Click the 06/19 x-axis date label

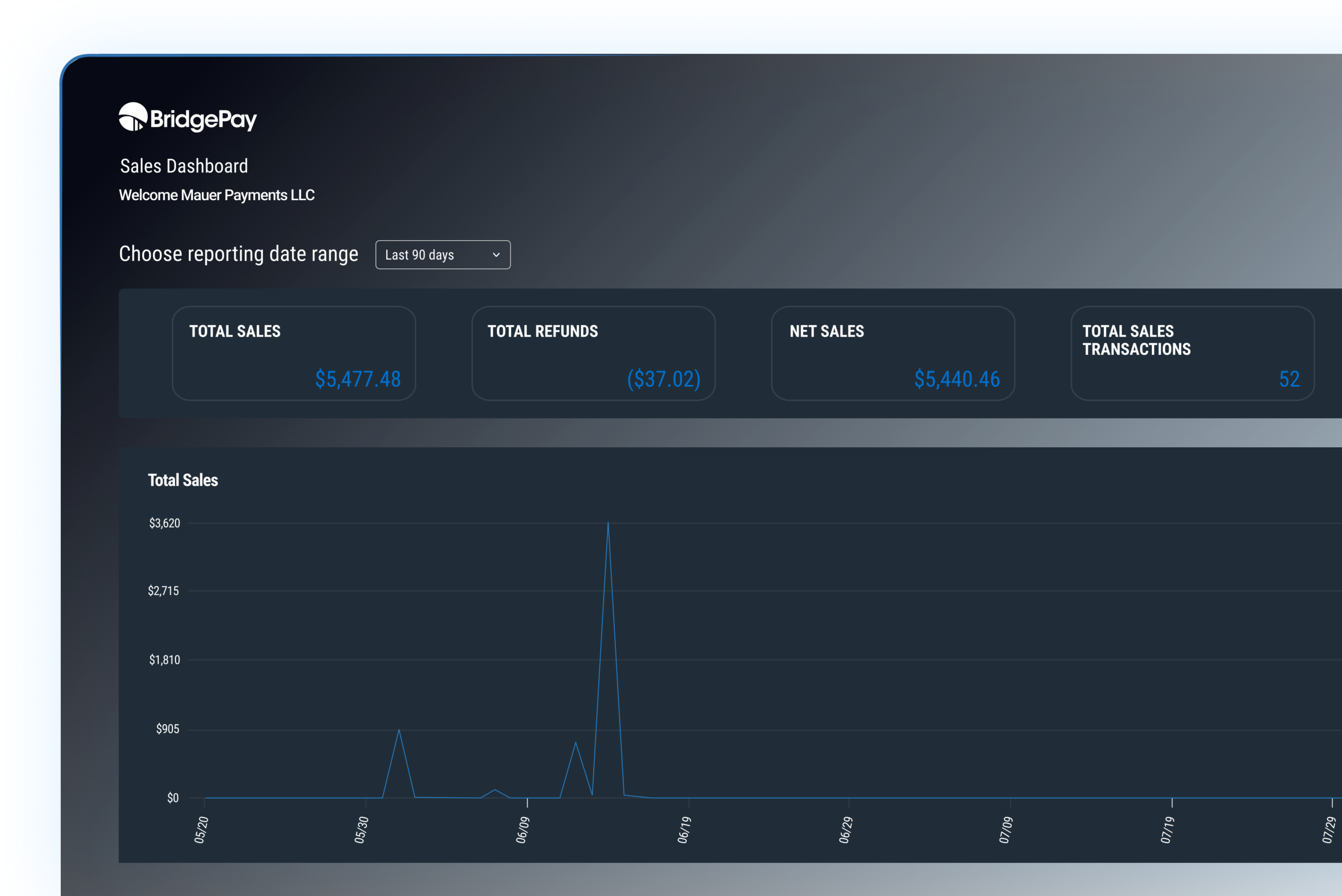click(685, 830)
